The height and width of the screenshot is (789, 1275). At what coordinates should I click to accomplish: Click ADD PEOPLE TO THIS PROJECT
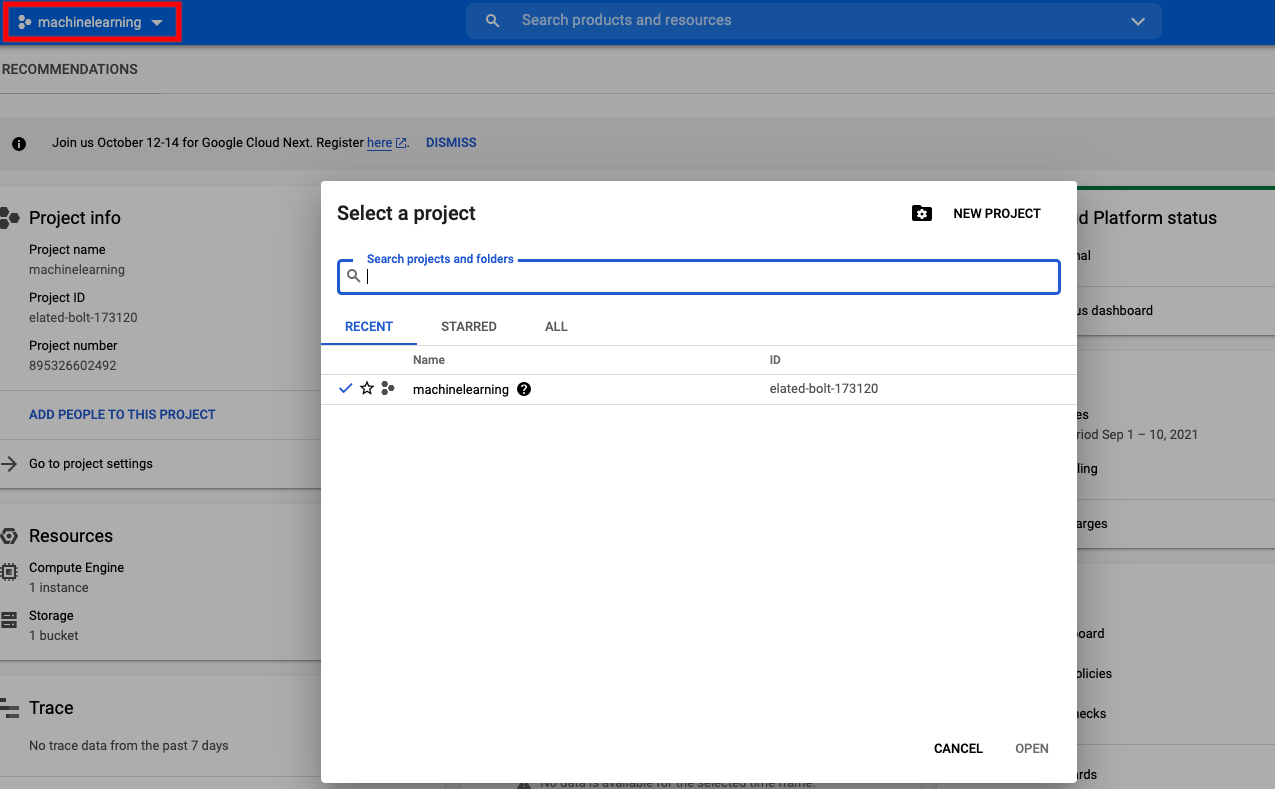[122, 414]
